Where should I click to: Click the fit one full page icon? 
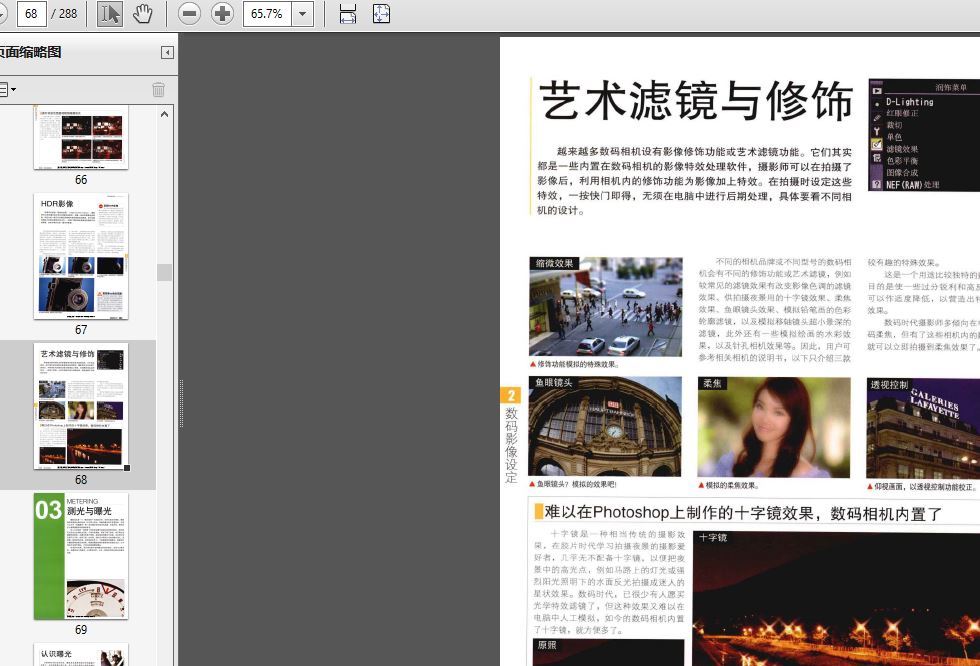pyautogui.click(x=381, y=14)
